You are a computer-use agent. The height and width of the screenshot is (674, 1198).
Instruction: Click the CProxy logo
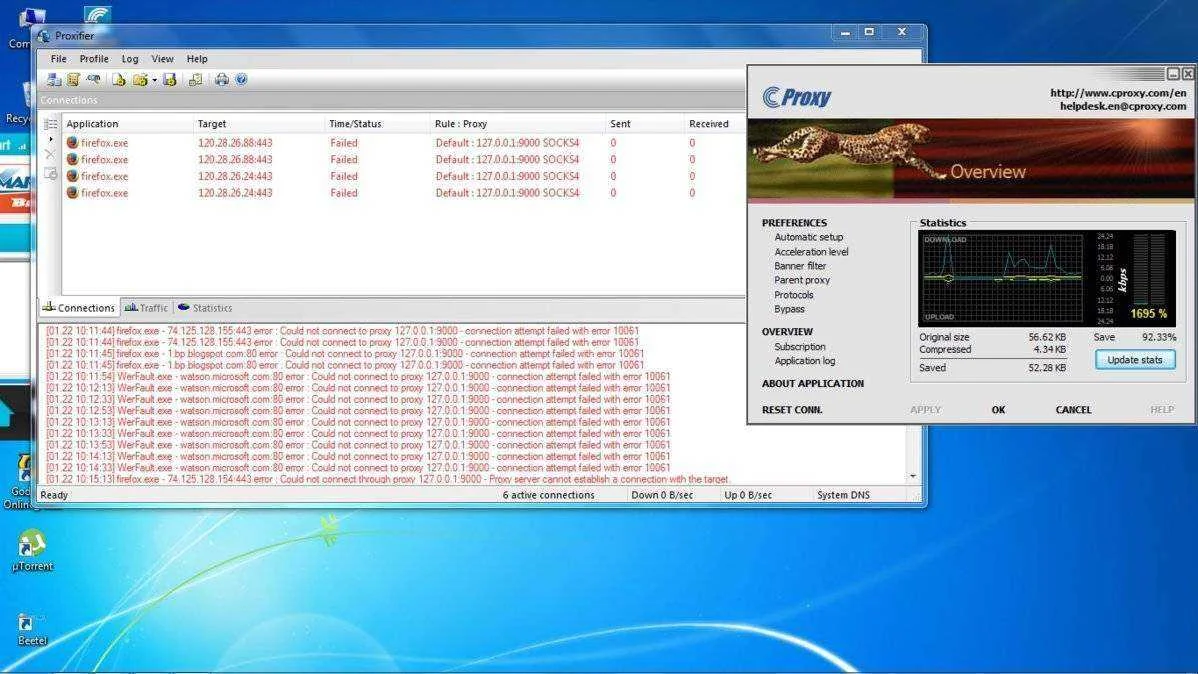click(796, 97)
